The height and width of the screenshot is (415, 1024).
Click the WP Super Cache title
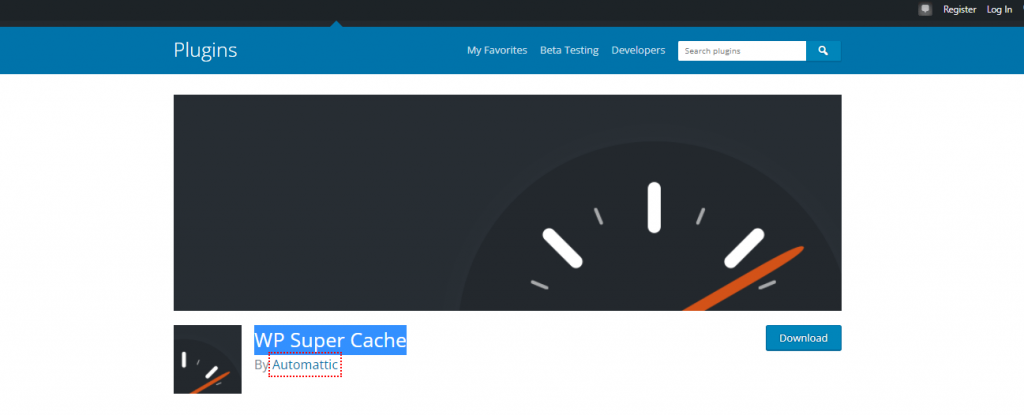pos(330,340)
